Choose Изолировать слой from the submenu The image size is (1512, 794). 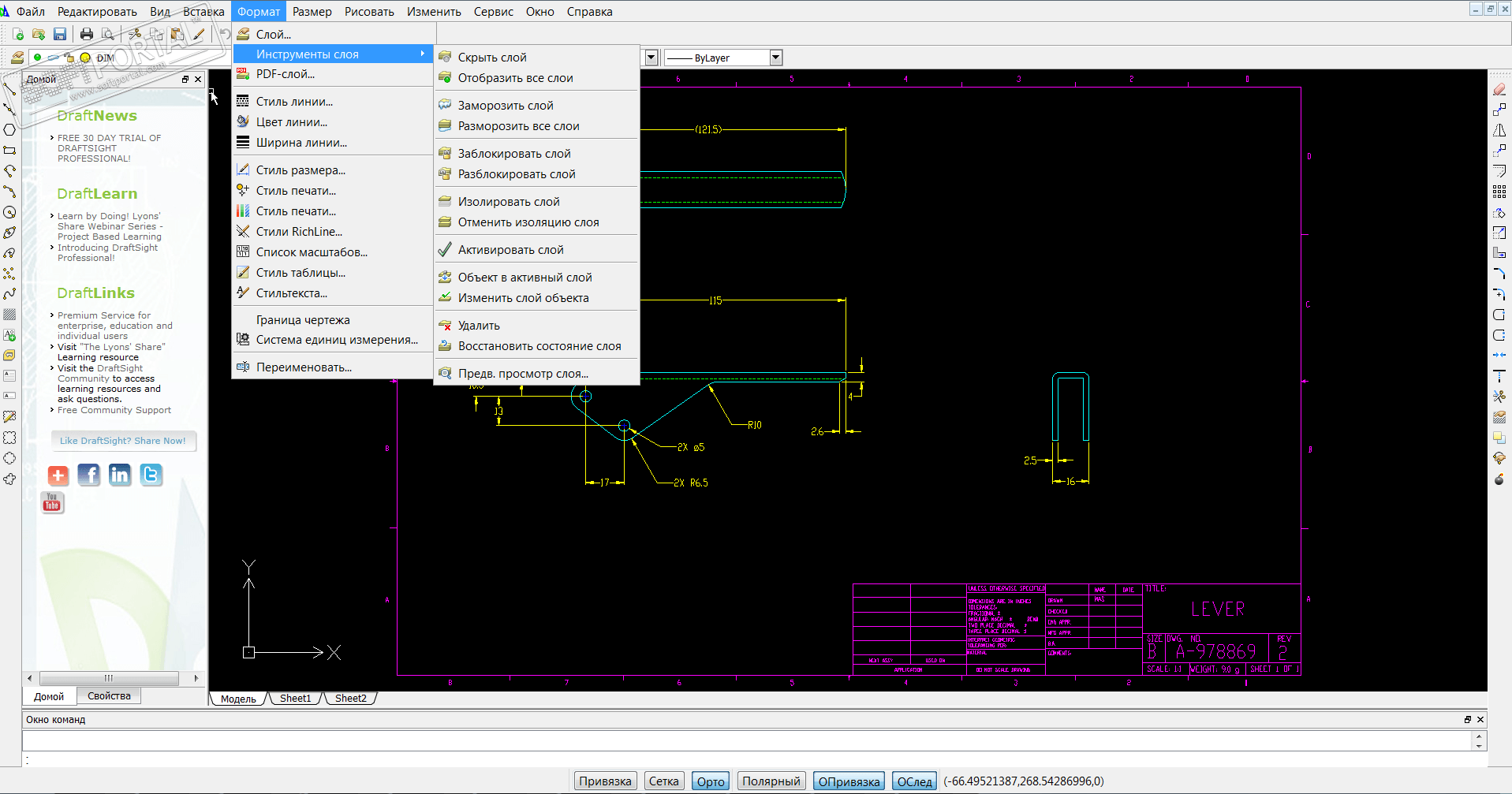tap(536, 201)
